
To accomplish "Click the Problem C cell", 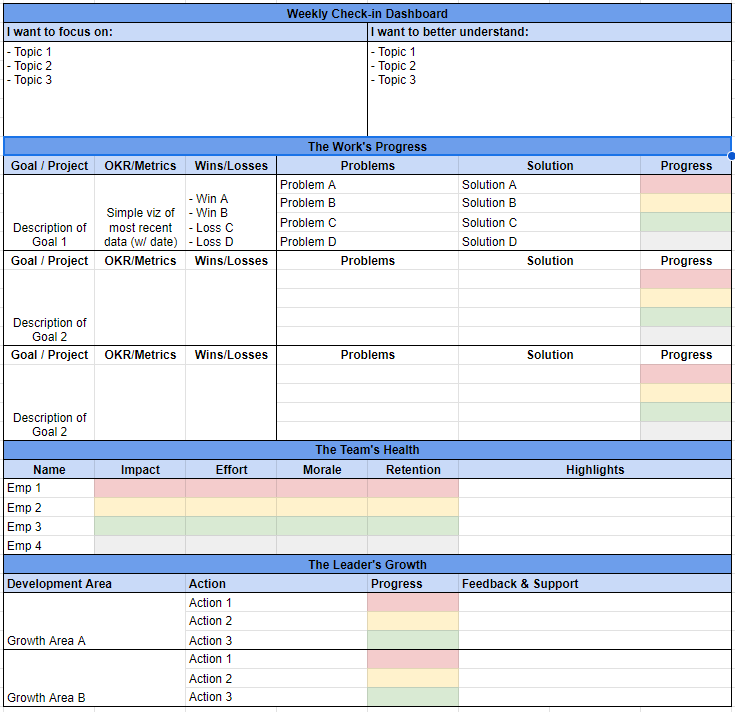I will [x=368, y=222].
